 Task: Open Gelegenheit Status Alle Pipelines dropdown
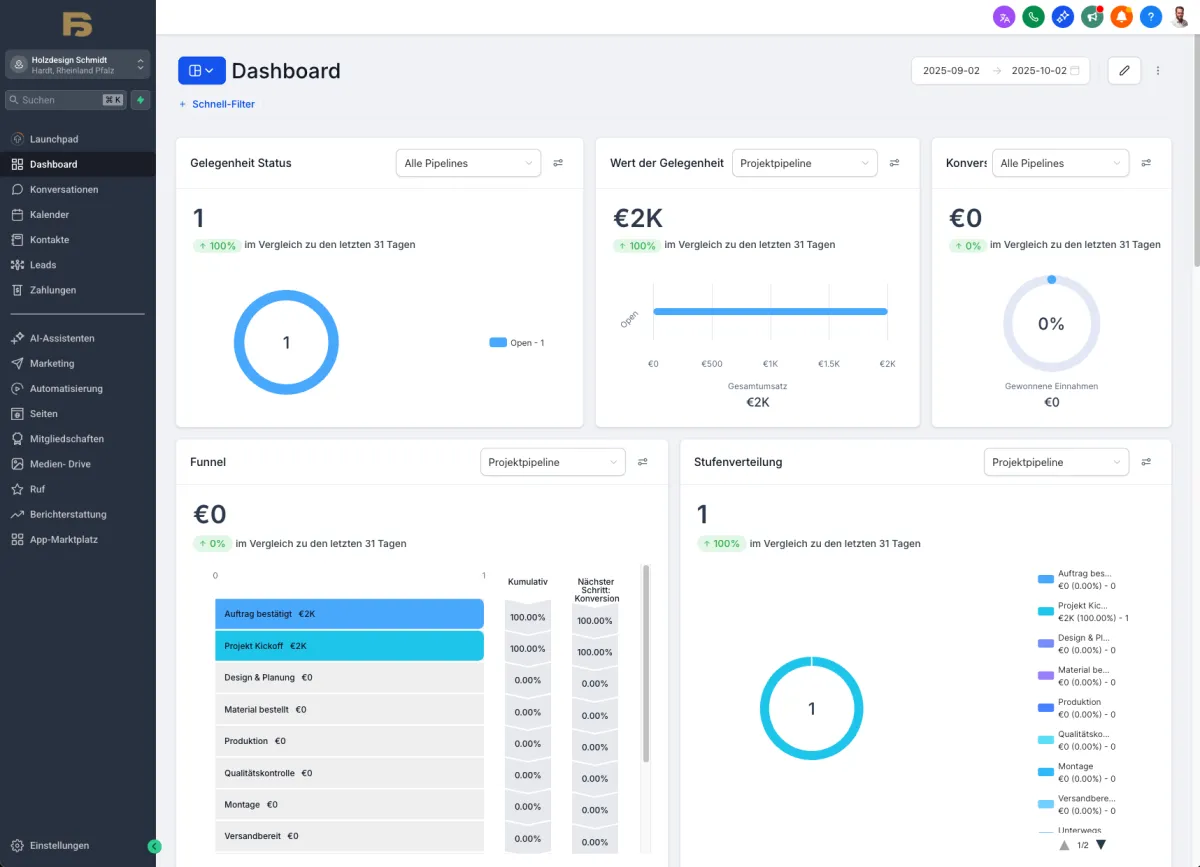click(468, 163)
